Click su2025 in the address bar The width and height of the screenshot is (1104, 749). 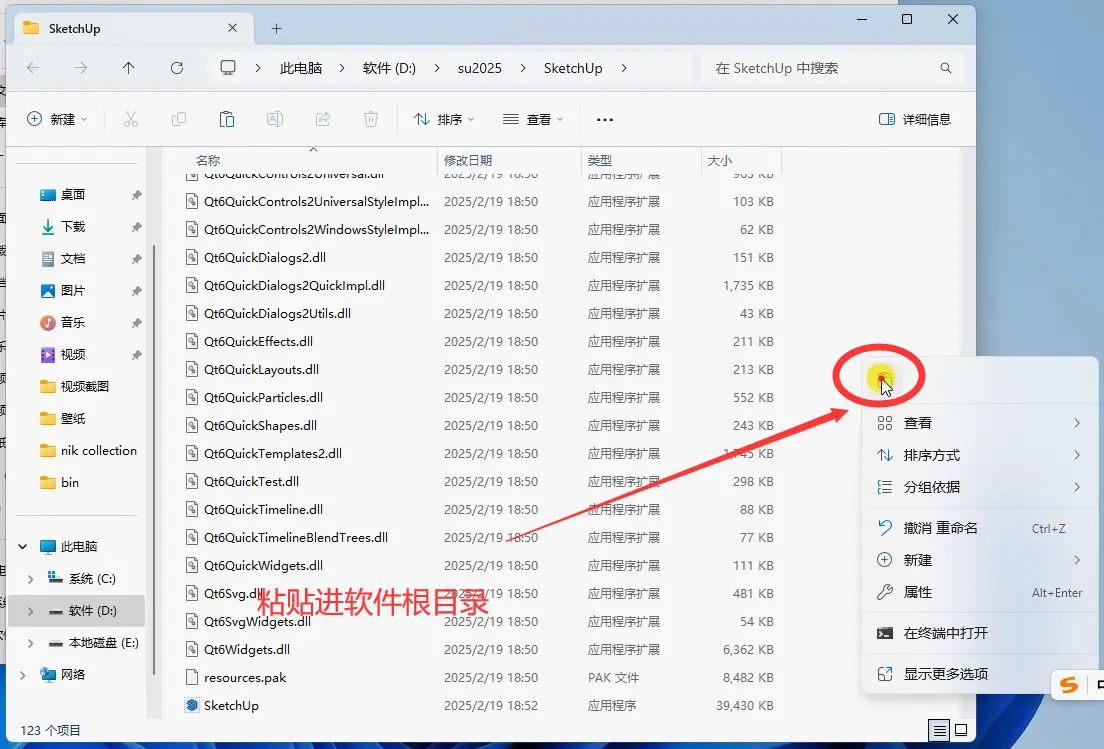479,68
